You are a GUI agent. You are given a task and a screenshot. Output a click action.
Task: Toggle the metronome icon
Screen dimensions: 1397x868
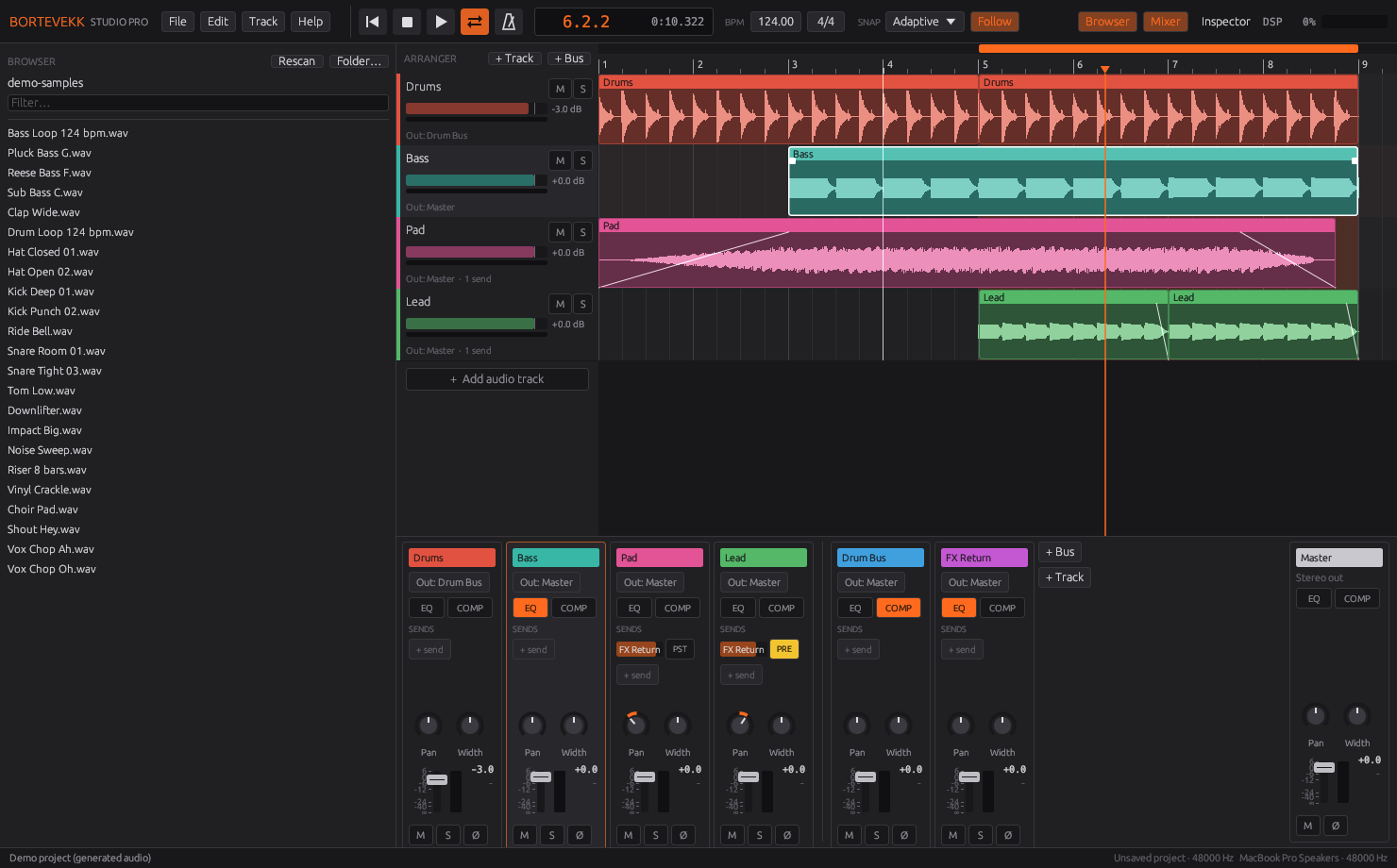click(509, 21)
